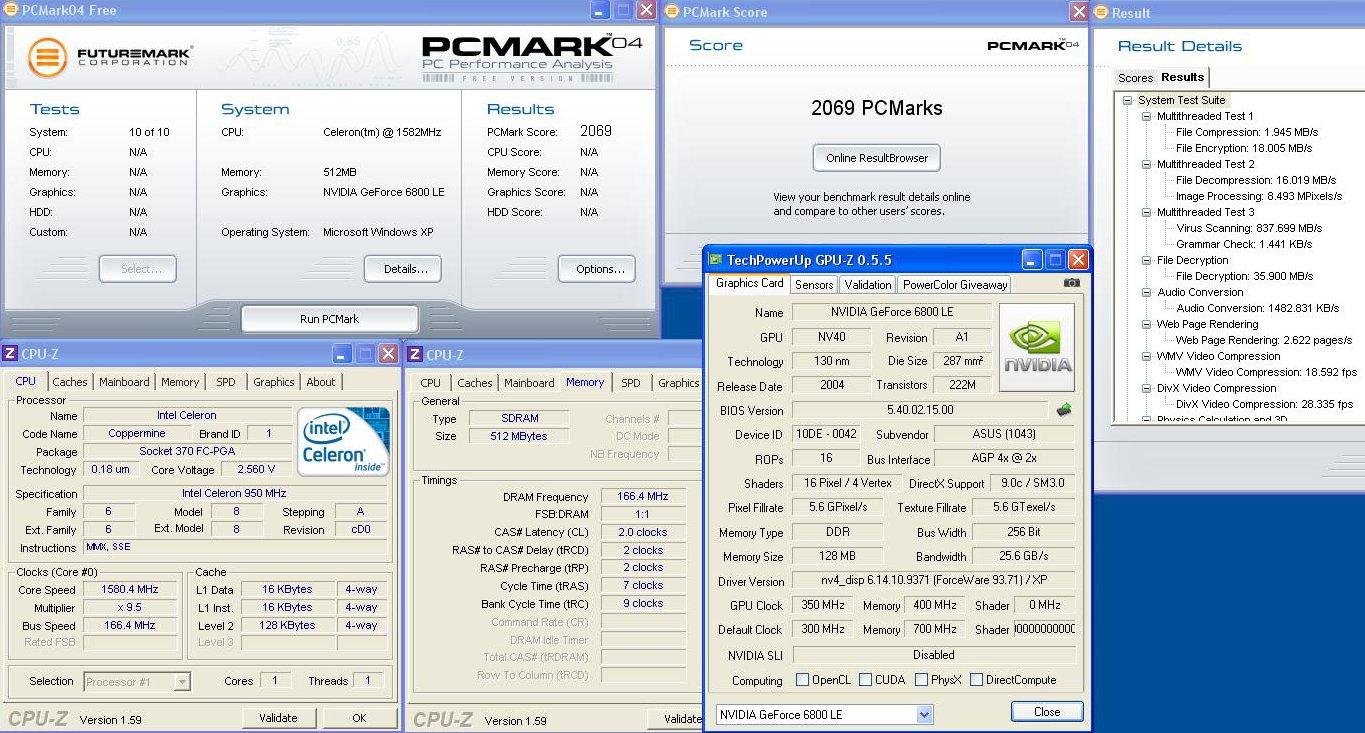Click the PCMark Score window title icon
Screen dimensions: 1365x733
pyautogui.click(x=671, y=12)
